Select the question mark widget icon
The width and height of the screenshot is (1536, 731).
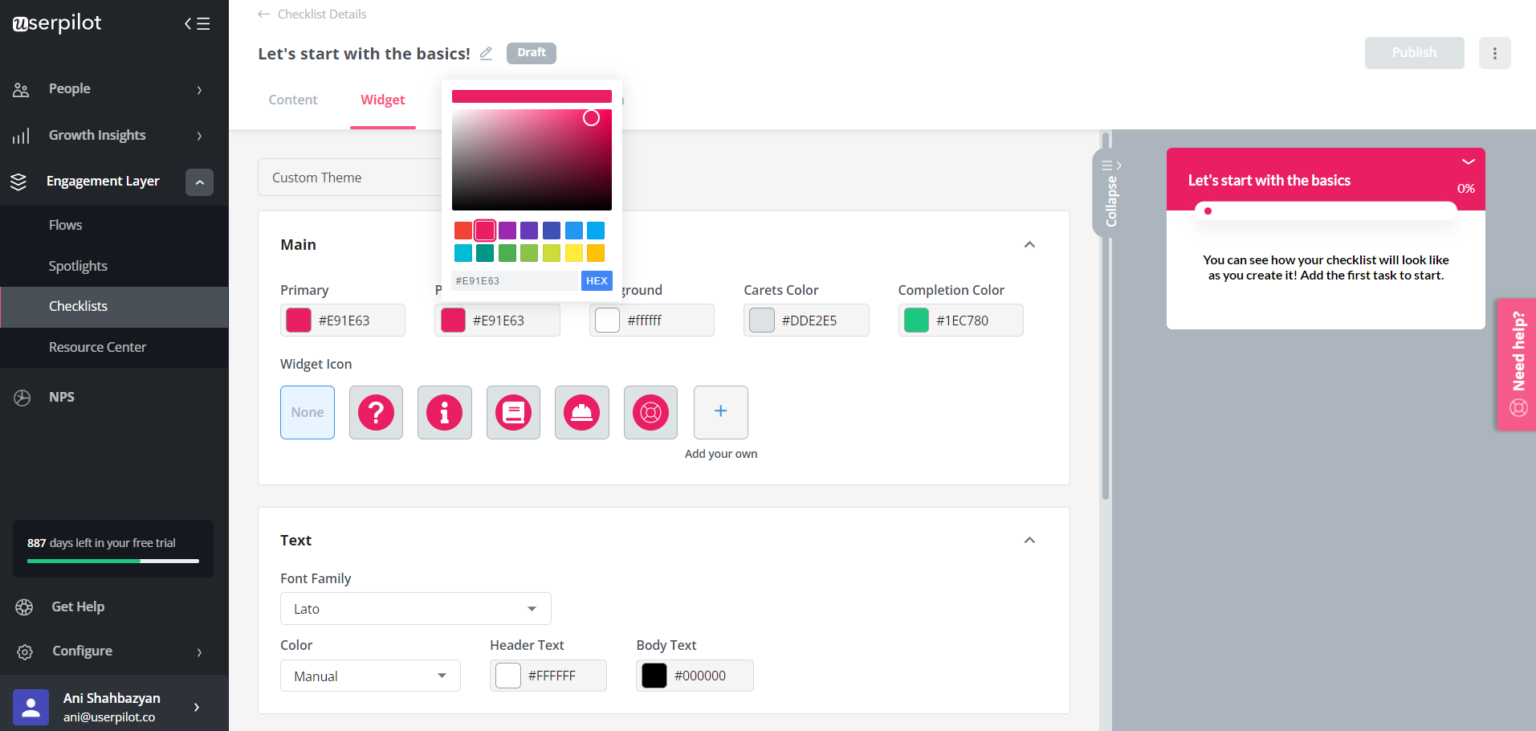(376, 412)
